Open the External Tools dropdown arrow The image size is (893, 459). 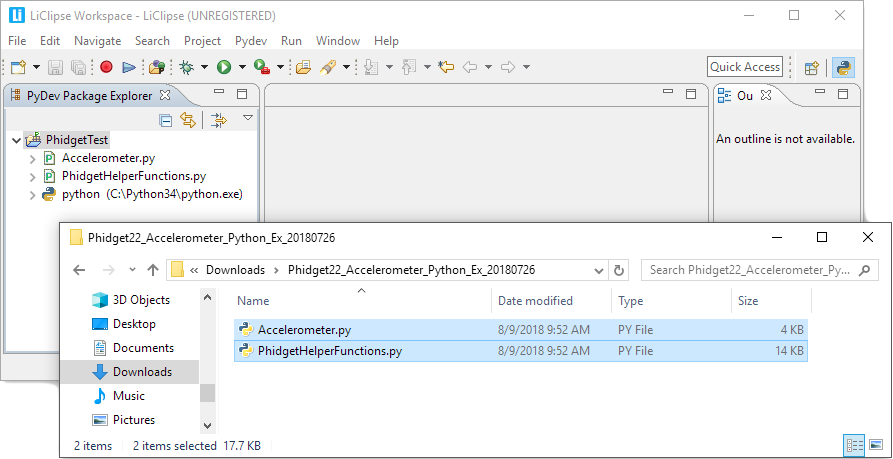(x=280, y=67)
